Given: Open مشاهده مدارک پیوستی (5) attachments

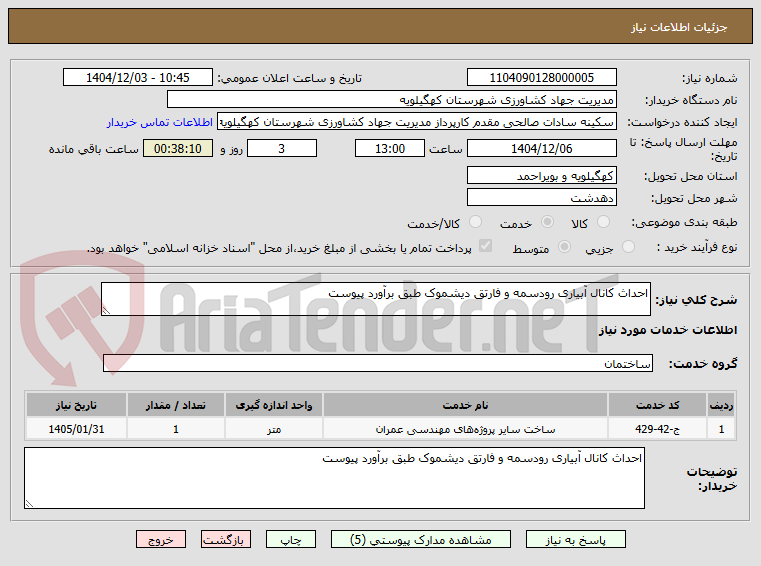Looking at the screenshot, I should point(420,539).
